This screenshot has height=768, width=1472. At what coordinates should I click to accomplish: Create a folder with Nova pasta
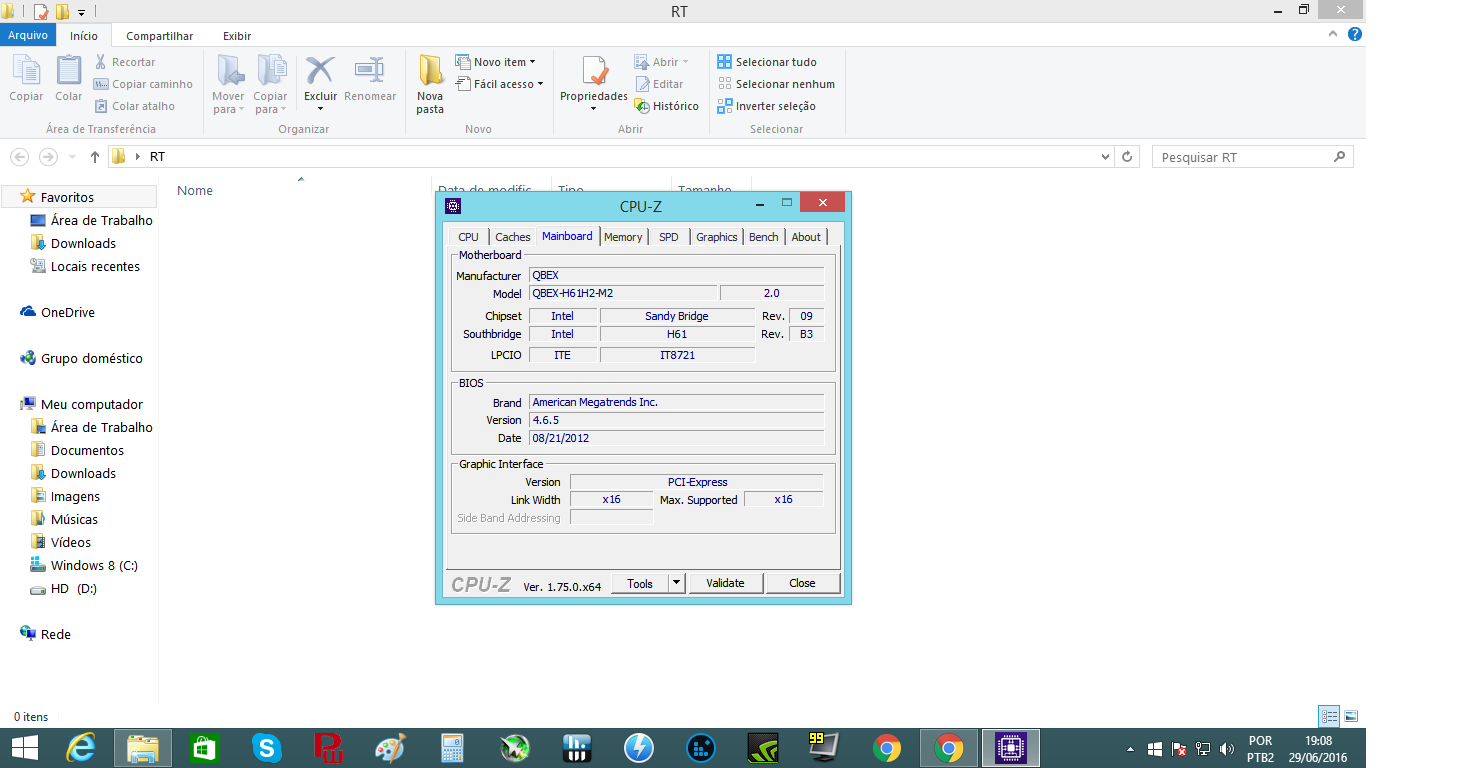tap(430, 85)
